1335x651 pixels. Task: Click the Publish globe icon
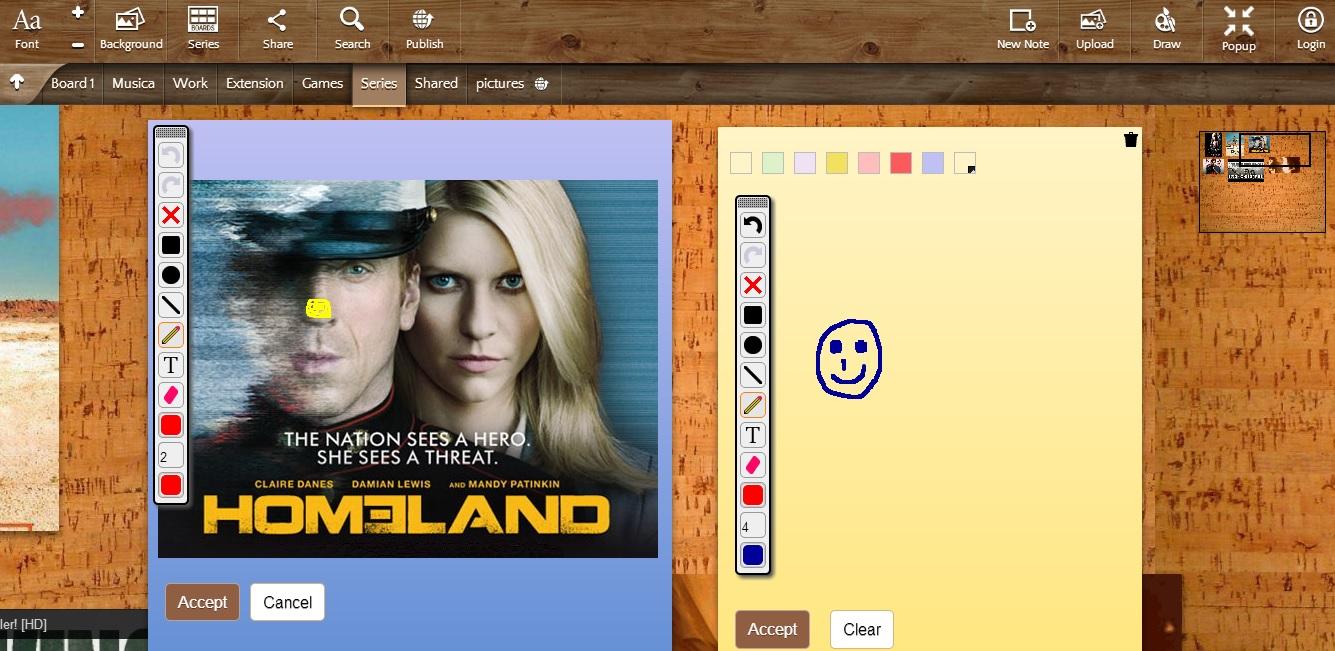424,30
